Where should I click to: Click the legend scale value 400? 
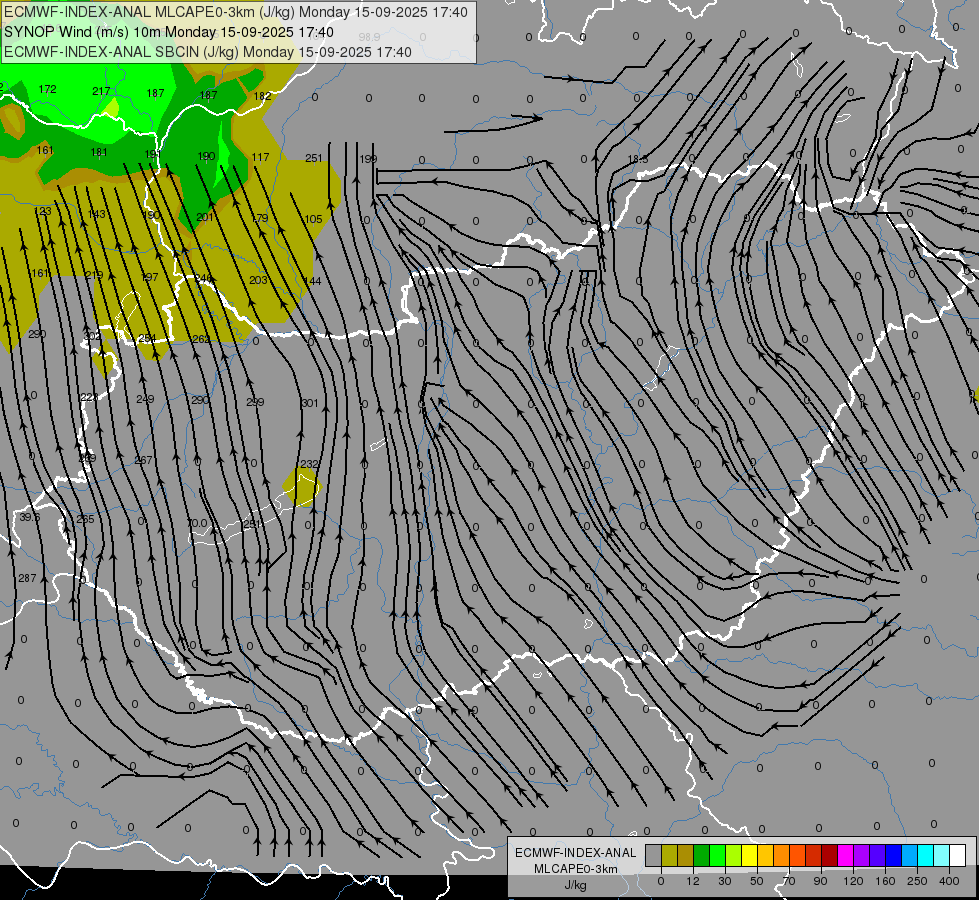click(x=949, y=881)
